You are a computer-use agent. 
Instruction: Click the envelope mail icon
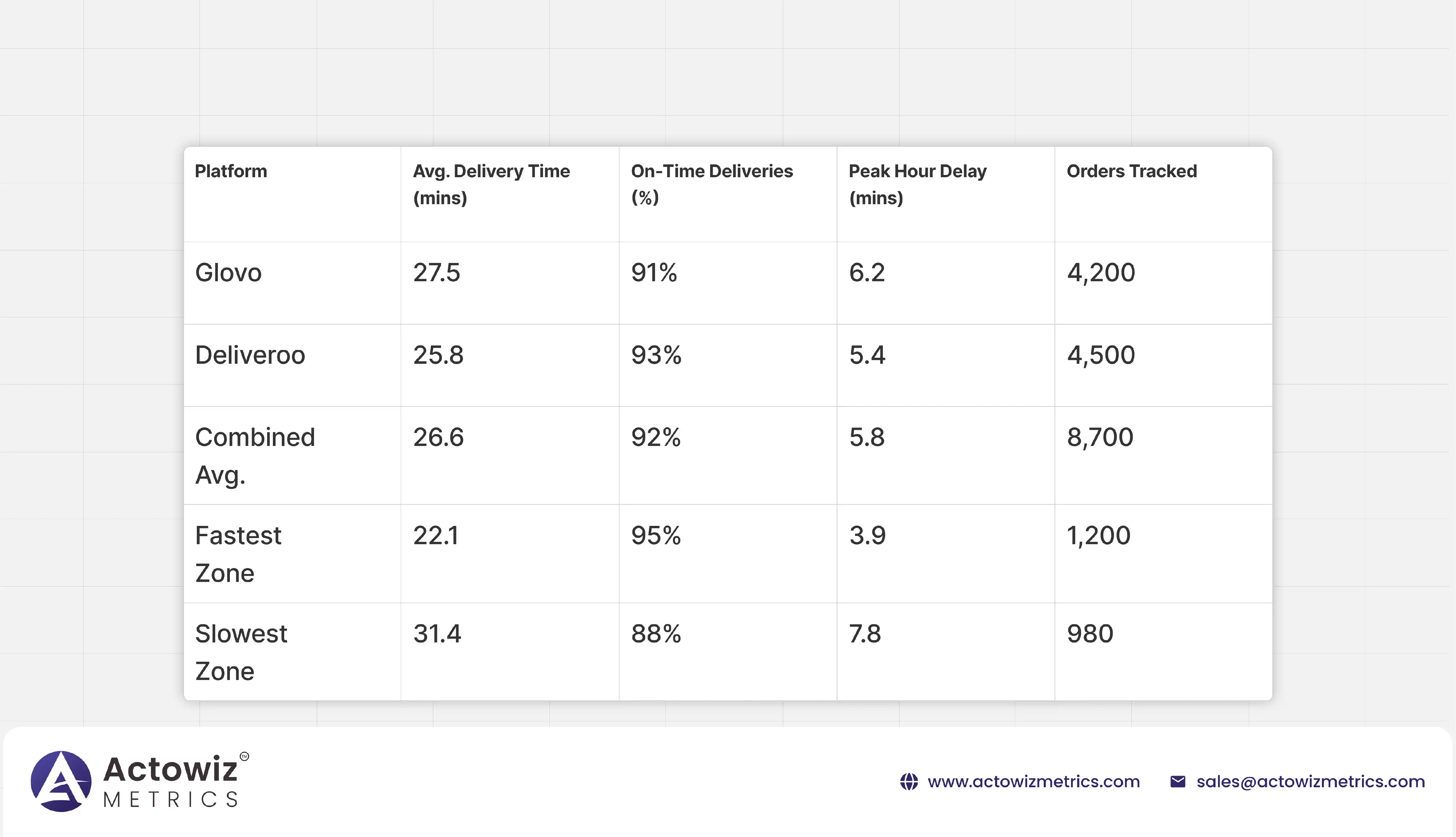coord(1177,782)
